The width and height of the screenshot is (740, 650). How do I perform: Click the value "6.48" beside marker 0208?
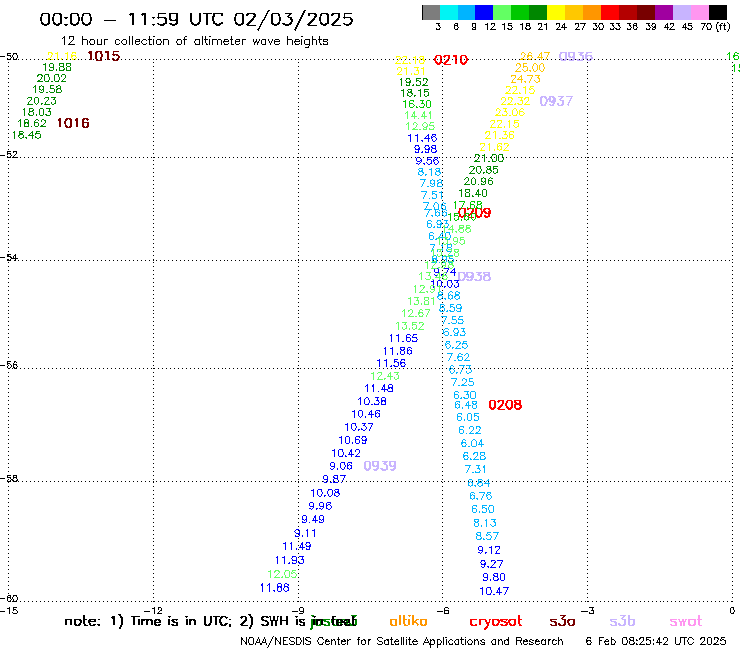(466, 405)
